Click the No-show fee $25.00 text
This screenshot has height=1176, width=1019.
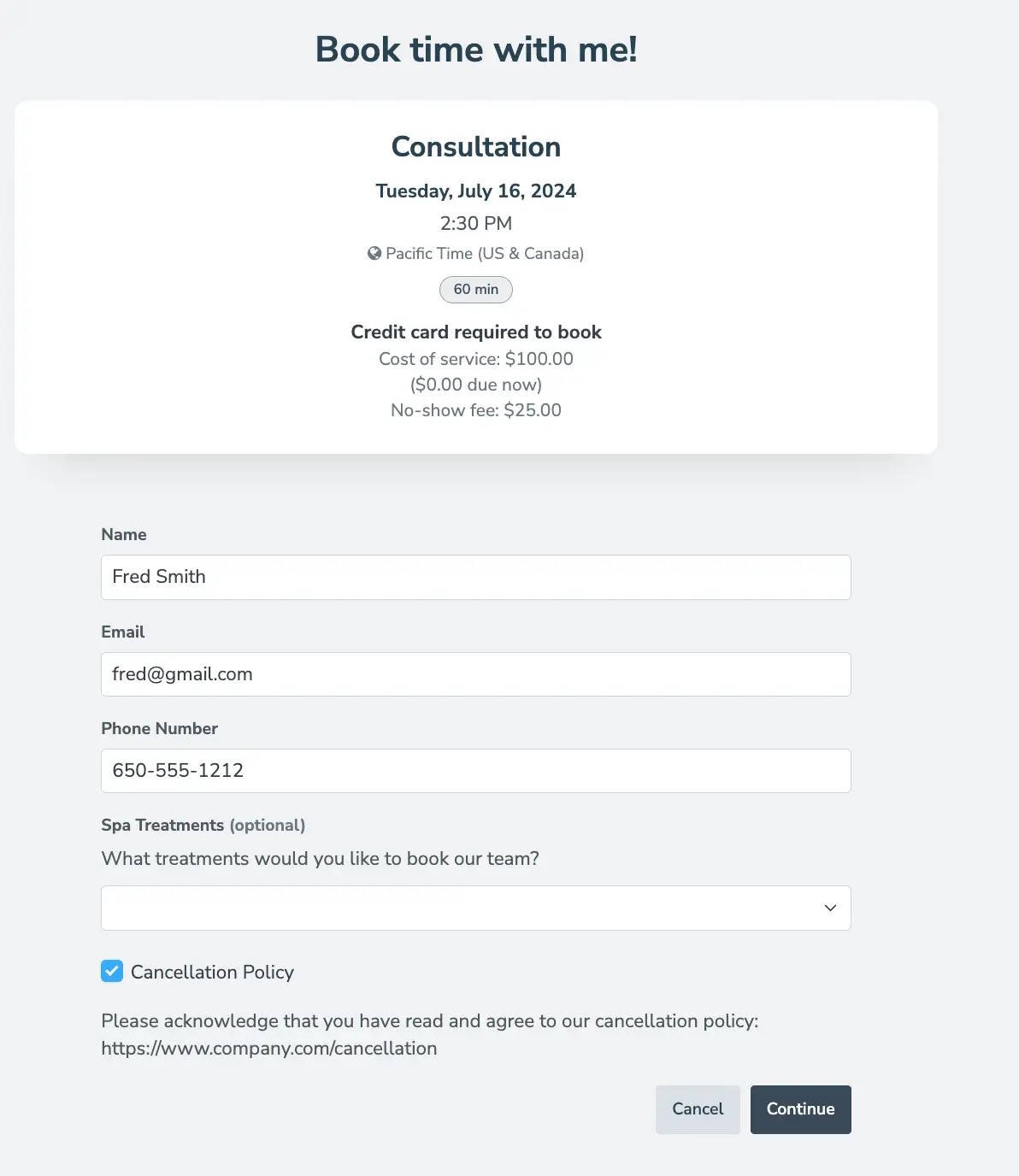[476, 410]
